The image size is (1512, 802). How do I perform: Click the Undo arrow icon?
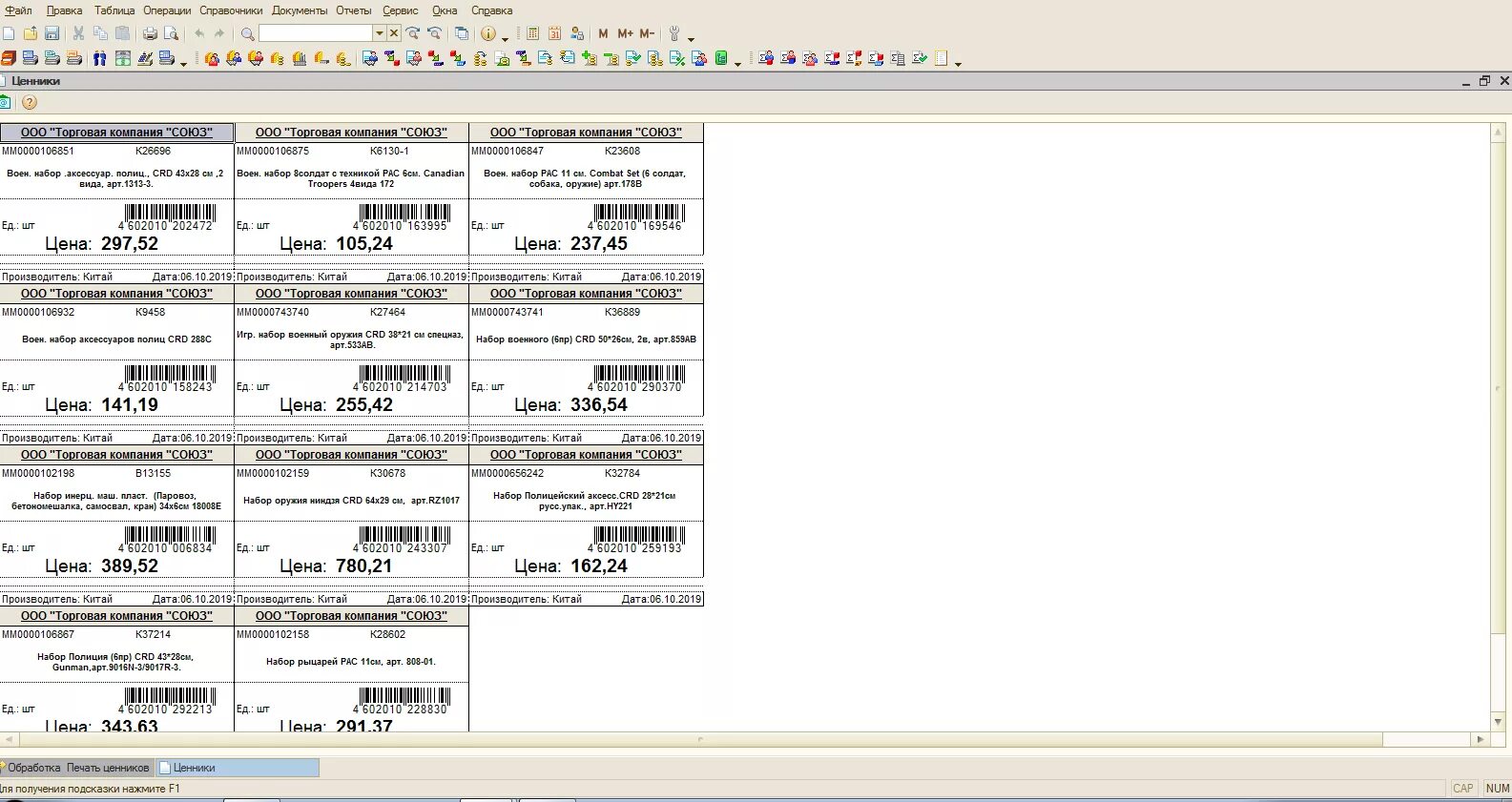[199, 33]
